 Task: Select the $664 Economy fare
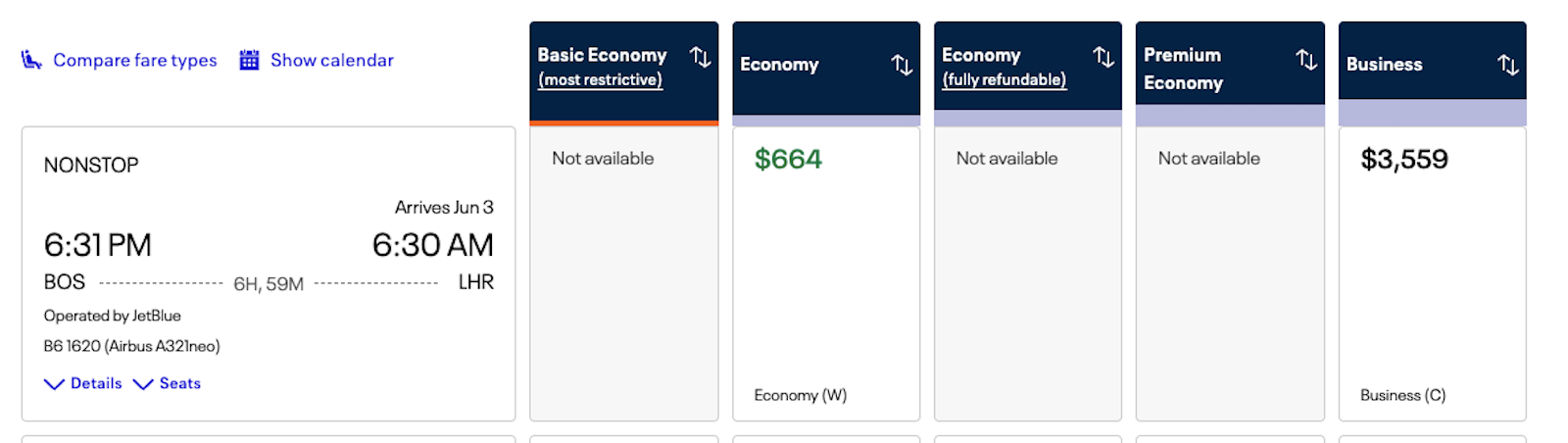click(x=788, y=160)
